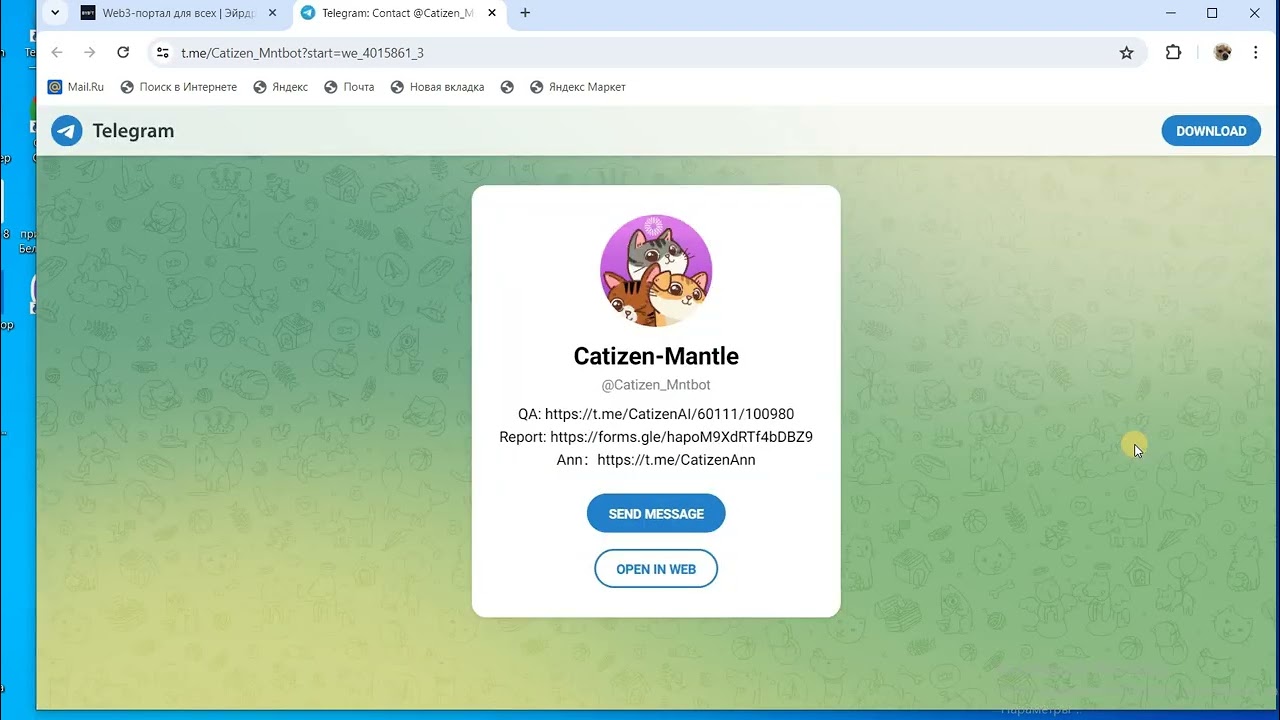Click the SEND MESSAGE button

pyautogui.click(x=656, y=513)
